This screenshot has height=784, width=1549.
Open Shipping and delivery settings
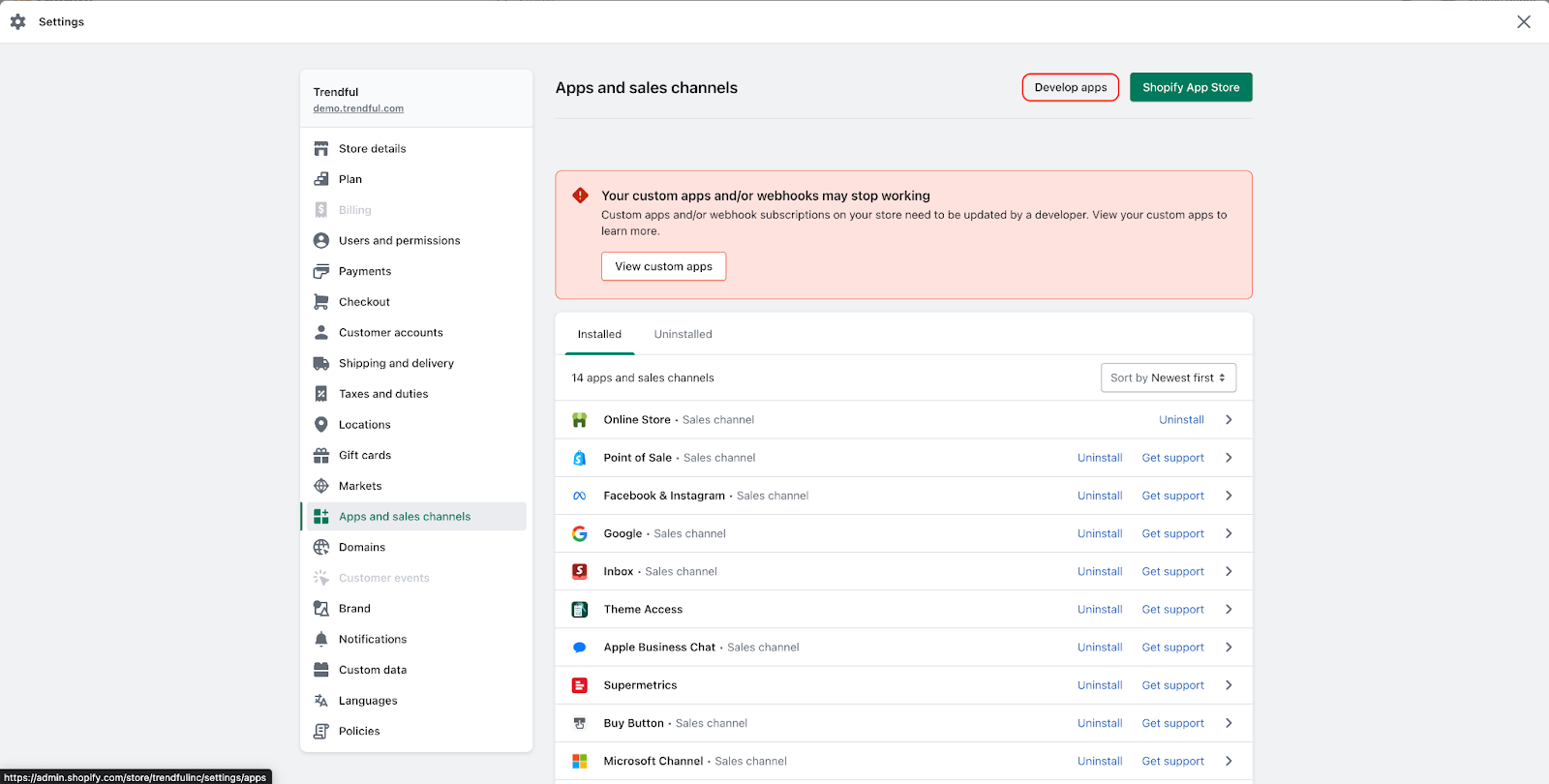click(x=416, y=363)
